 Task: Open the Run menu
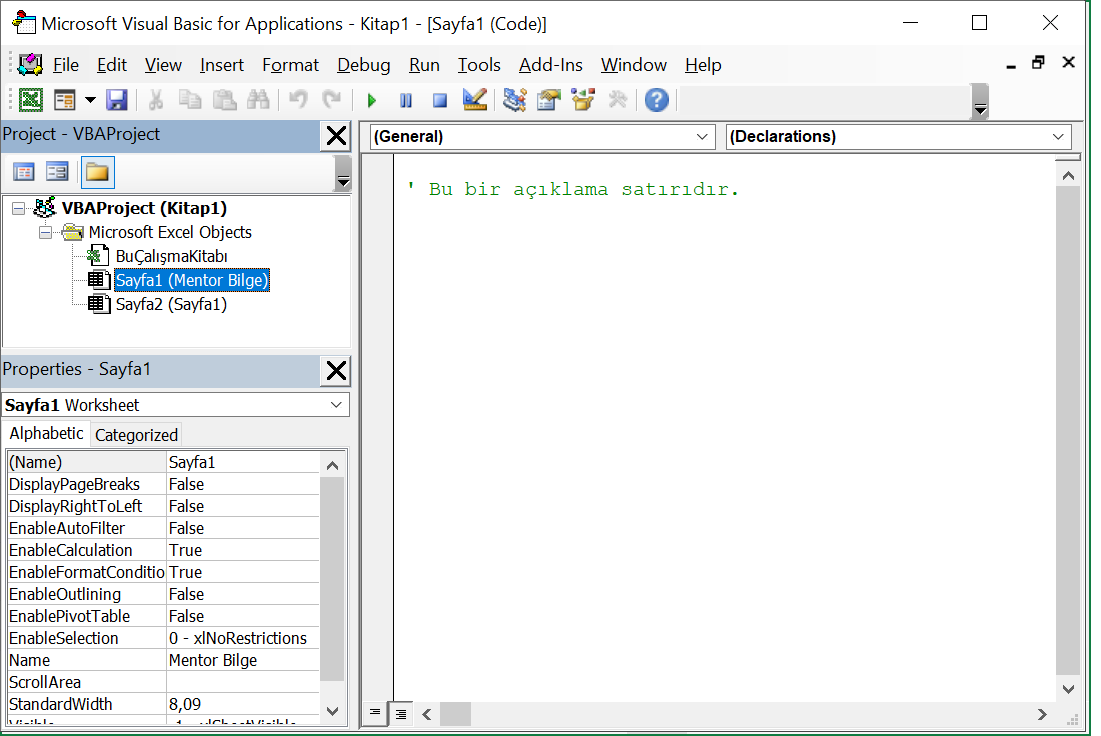pos(424,65)
